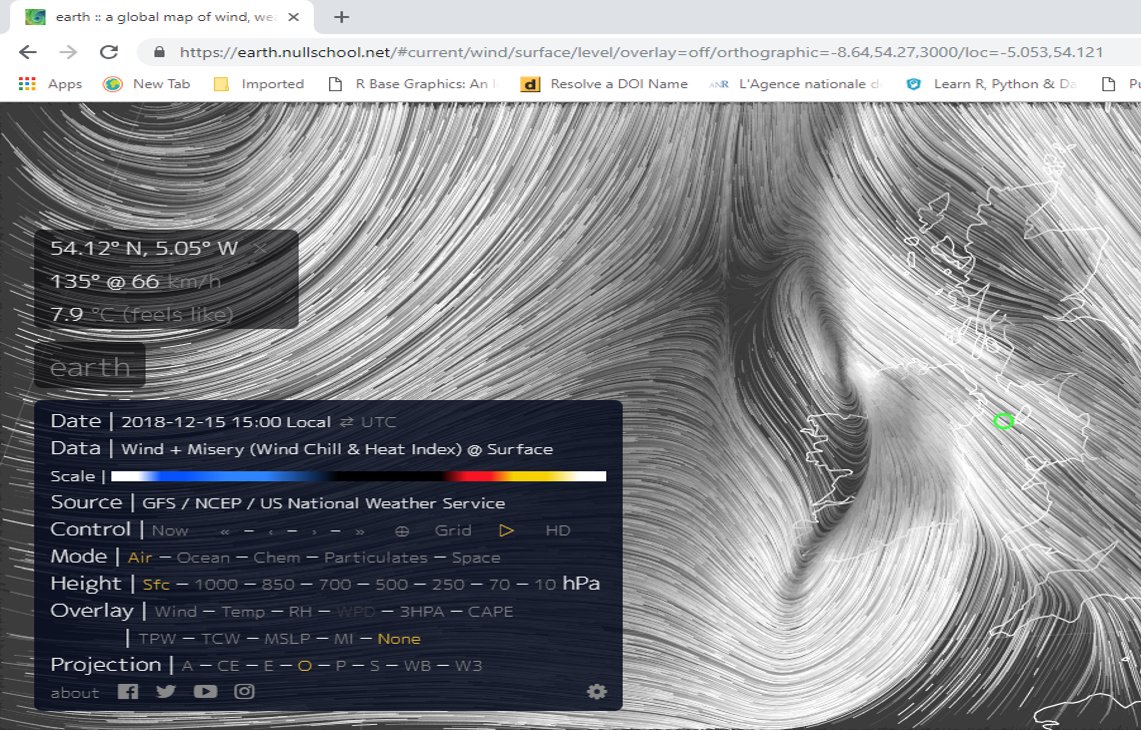The image size is (1141, 730).
Task: Select projection WB
Action: 417,666
